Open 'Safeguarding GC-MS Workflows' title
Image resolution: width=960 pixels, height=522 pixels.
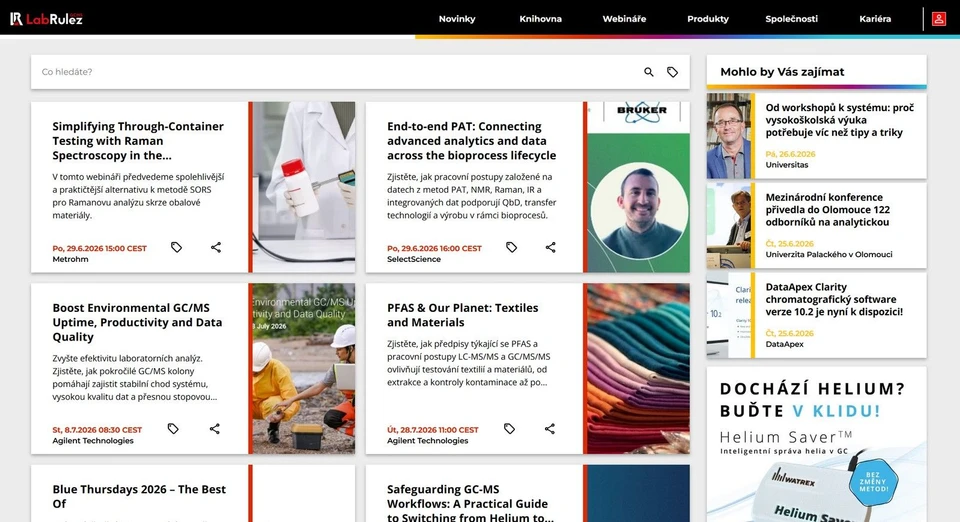tap(470, 502)
